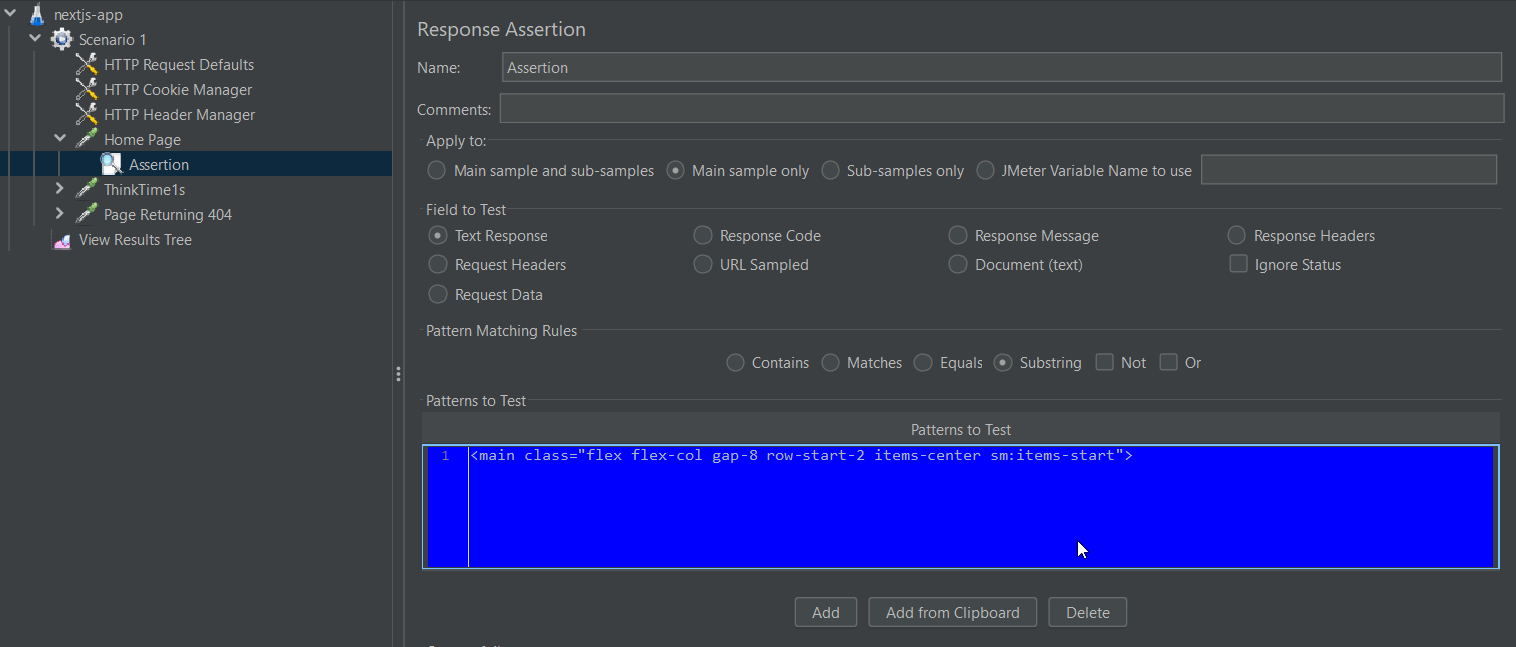
Task: Click the Home Page sampler pipette icon
Action: (x=87, y=140)
